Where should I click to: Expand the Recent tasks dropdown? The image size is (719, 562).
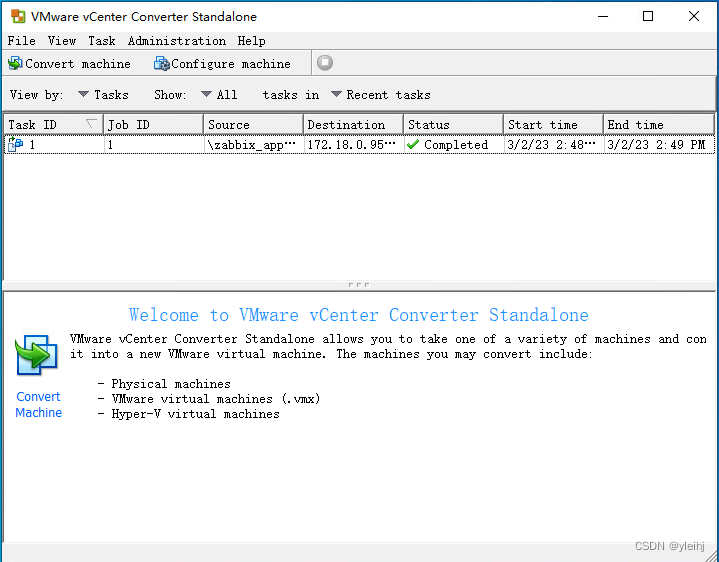click(x=381, y=95)
